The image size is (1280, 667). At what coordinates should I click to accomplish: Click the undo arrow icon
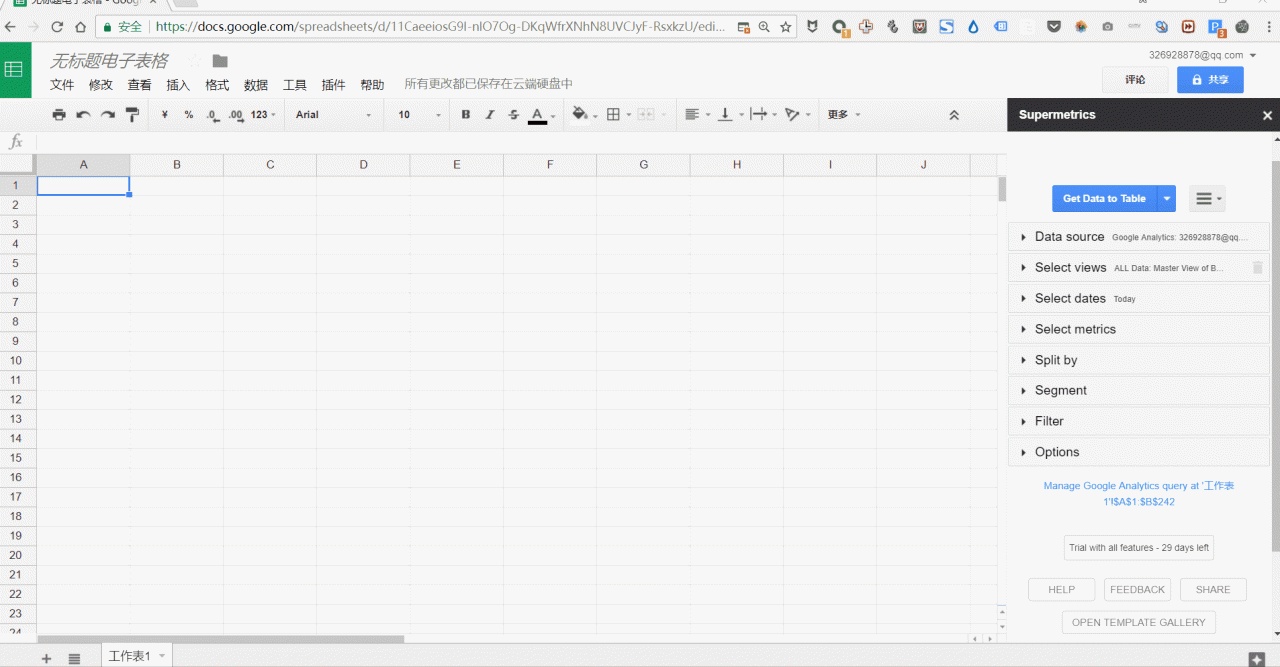[x=83, y=115]
